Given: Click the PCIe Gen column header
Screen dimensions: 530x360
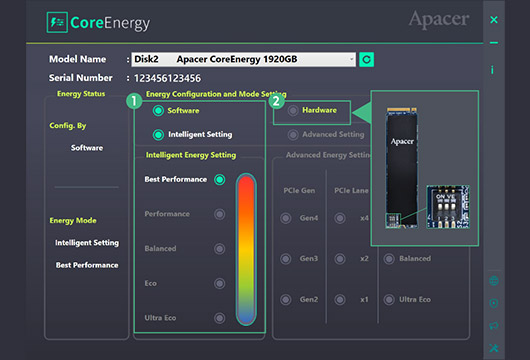Looking at the screenshot, I should tap(299, 191).
